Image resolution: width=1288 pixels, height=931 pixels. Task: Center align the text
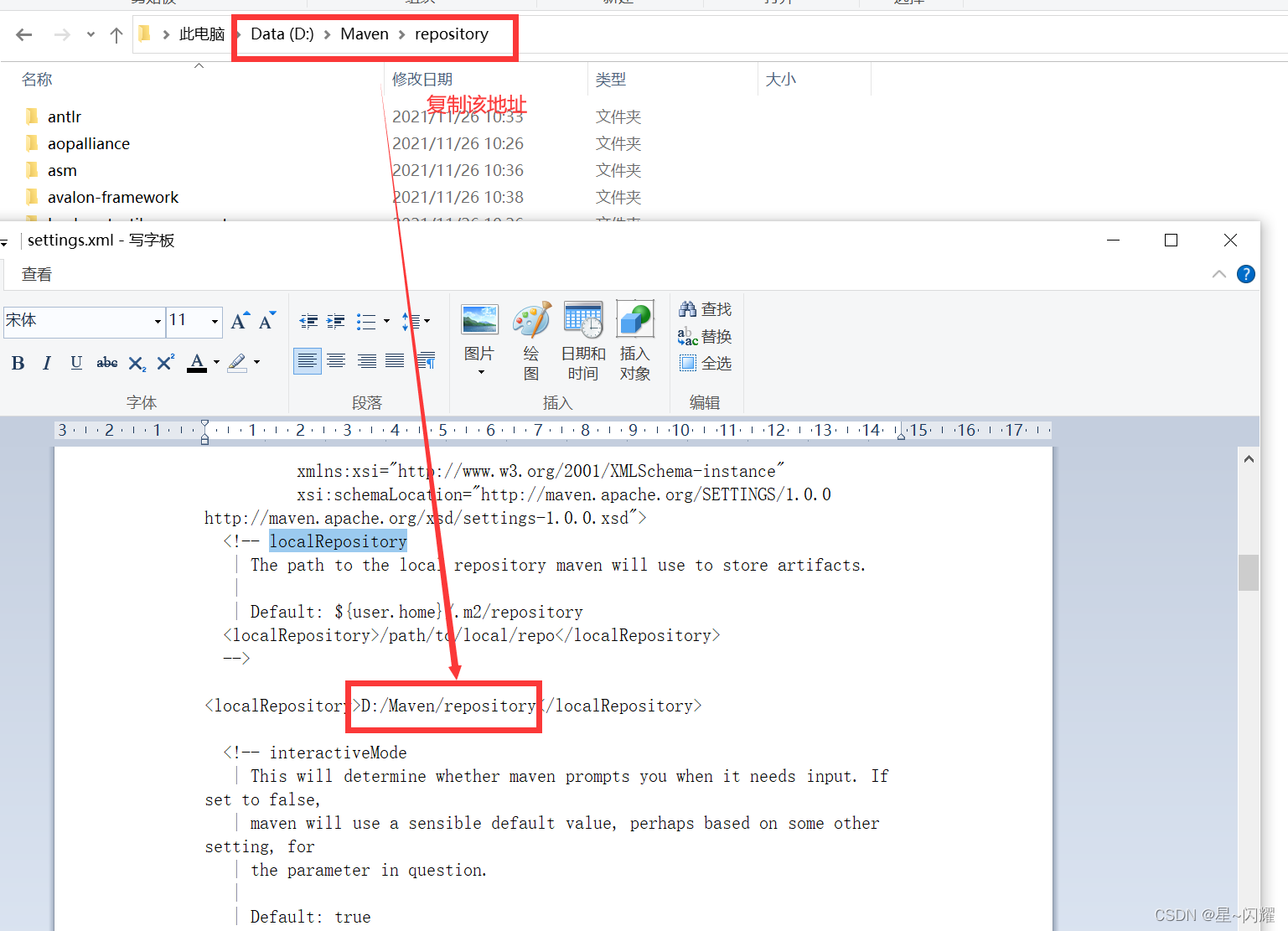336,361
